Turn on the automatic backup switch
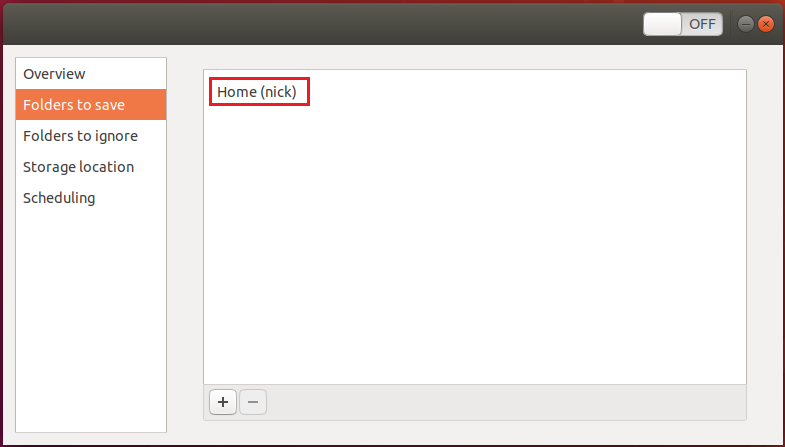The image size is (785, 447). tap(683, 24)
